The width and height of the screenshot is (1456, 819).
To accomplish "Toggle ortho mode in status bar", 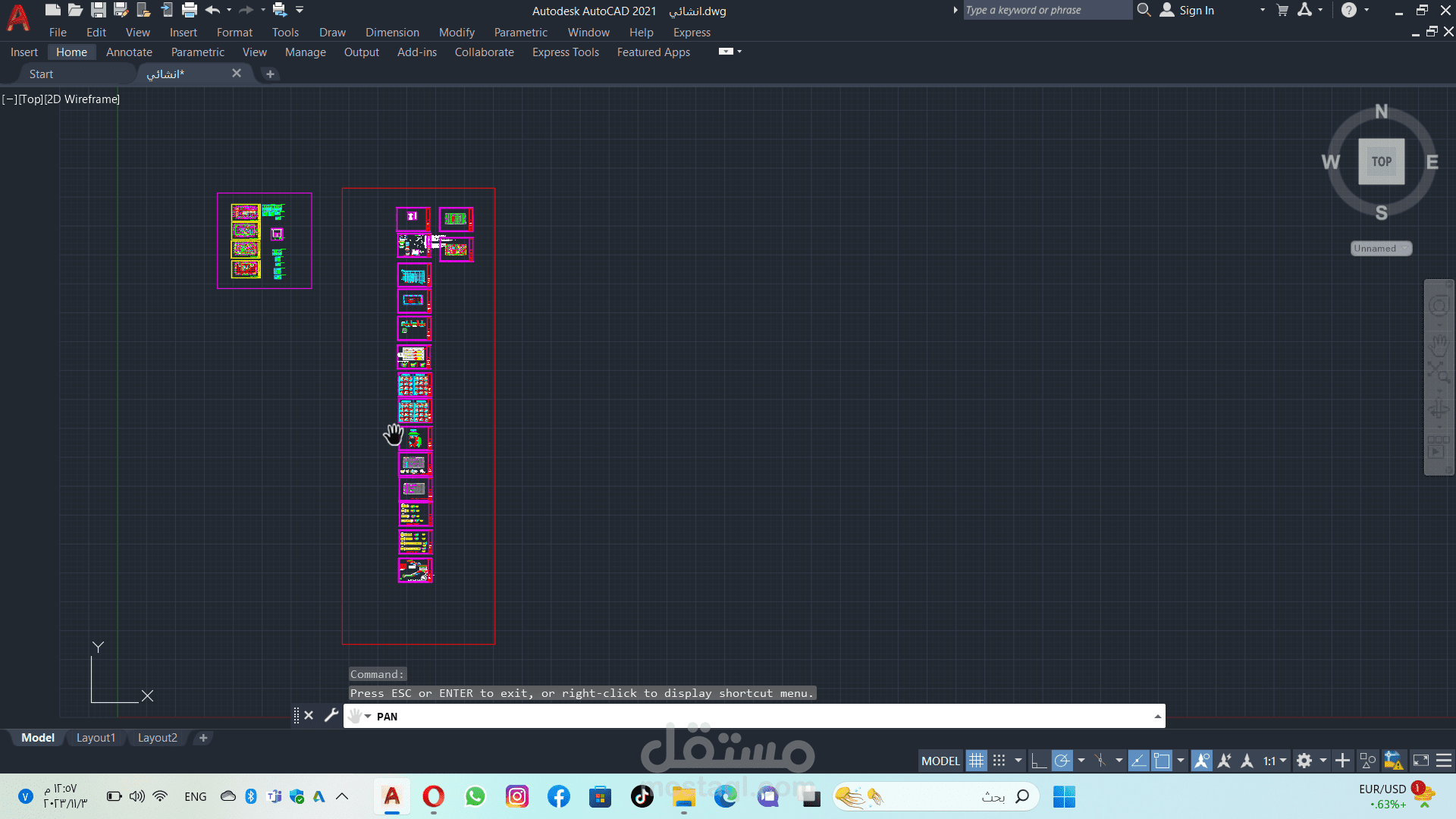I will coord(1039,761).
